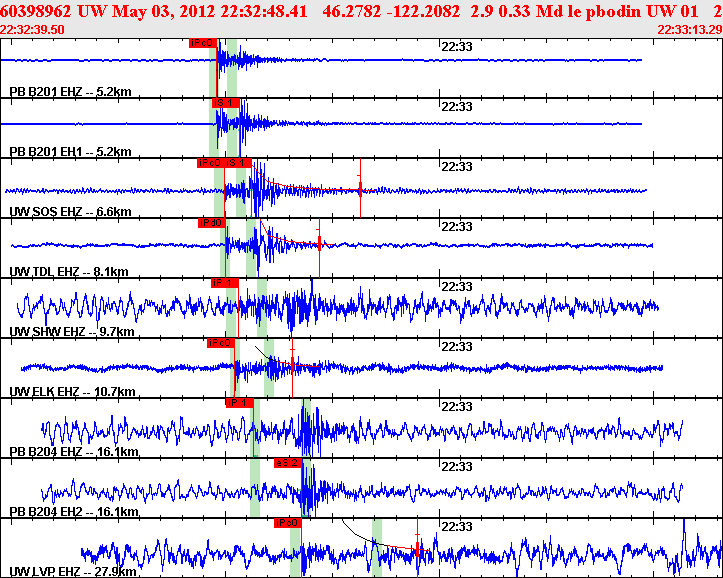Image resolution: width=723 pixels, height=578 pixels.
Task: Click the end time 22:33:13.29
Action: click(690, 30)
